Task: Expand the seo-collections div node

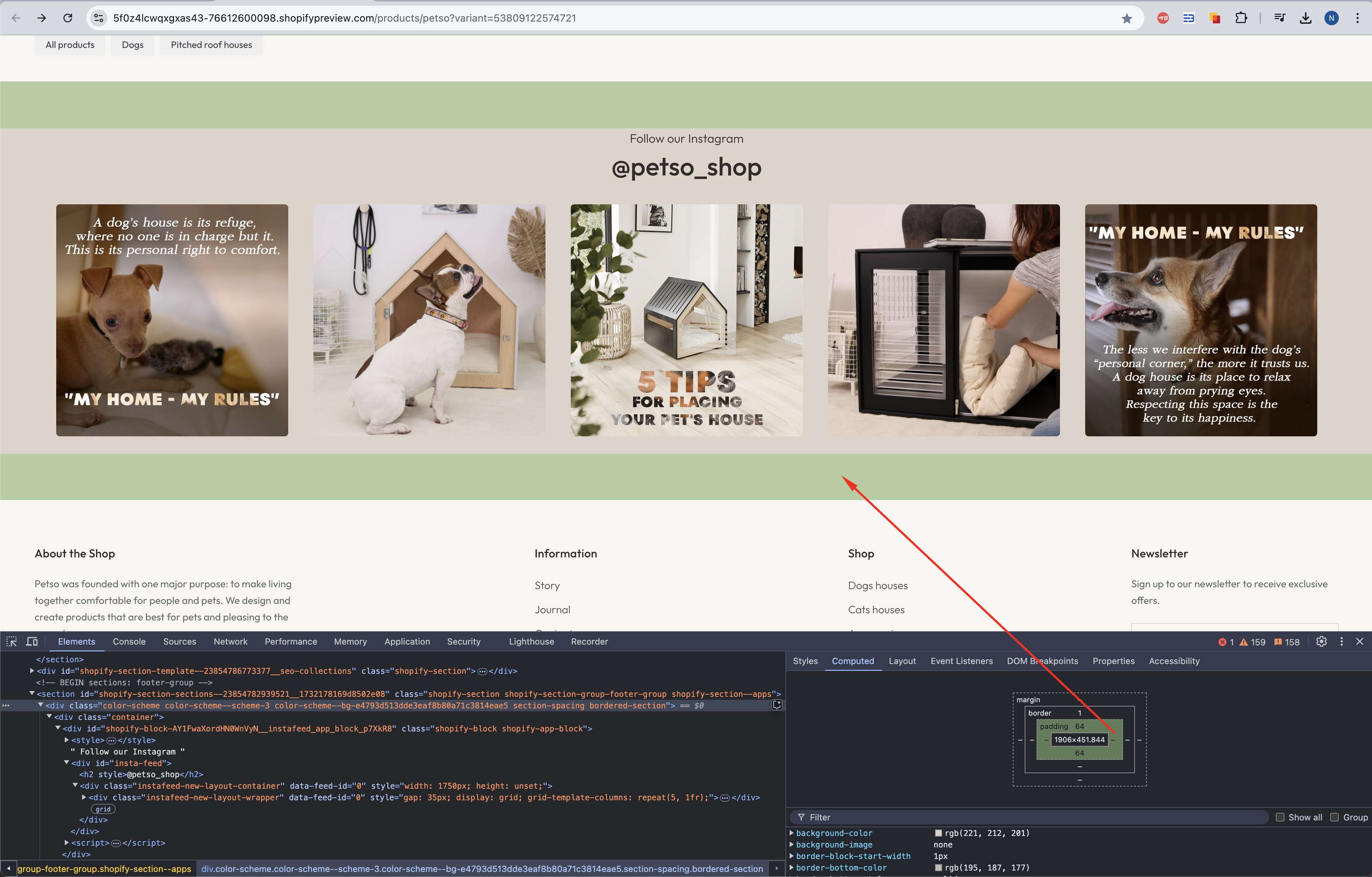Action: pyautogui.click(x=32, y=671)
